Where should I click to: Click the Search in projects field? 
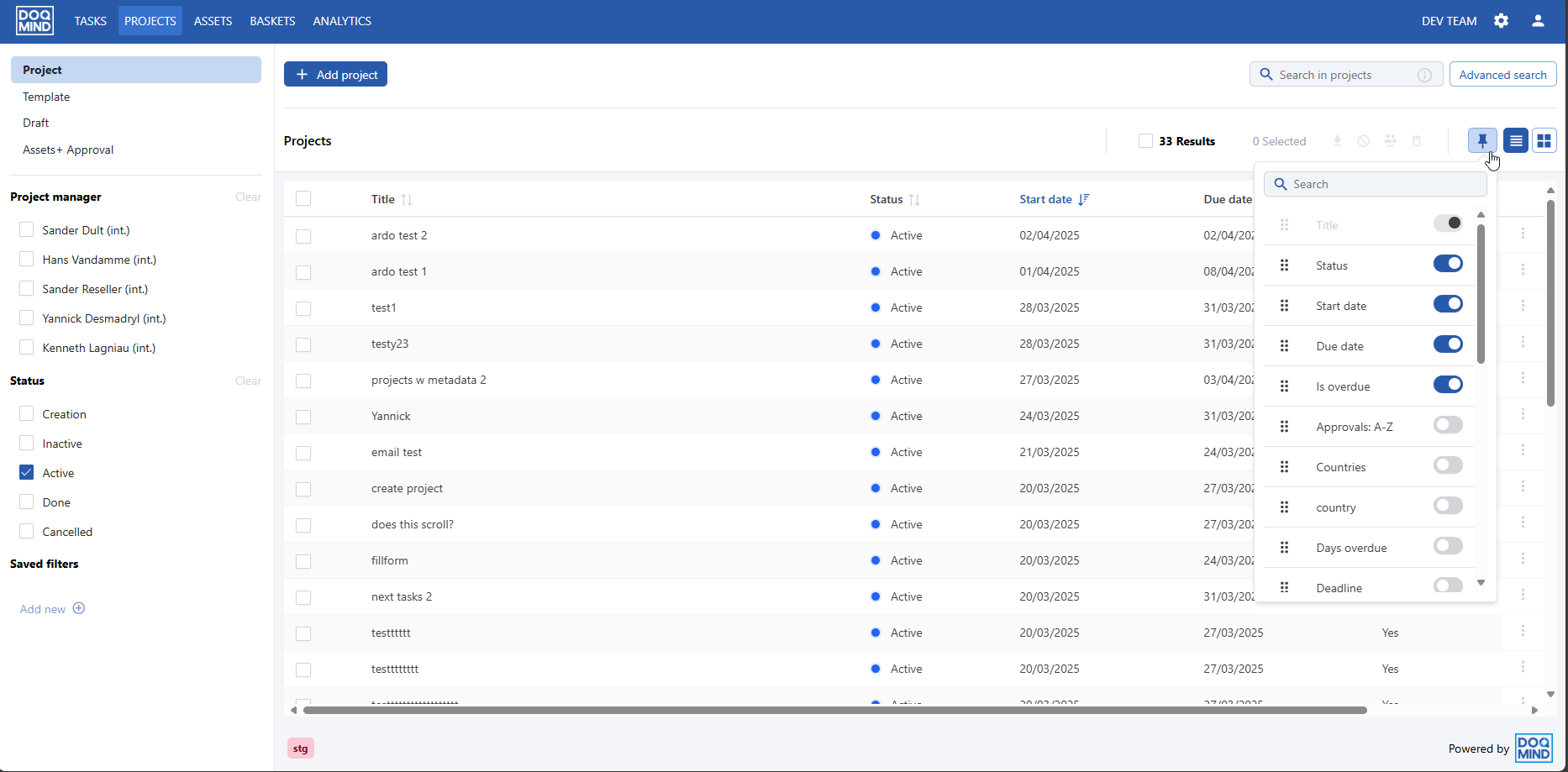click(x=1346, y=74)
